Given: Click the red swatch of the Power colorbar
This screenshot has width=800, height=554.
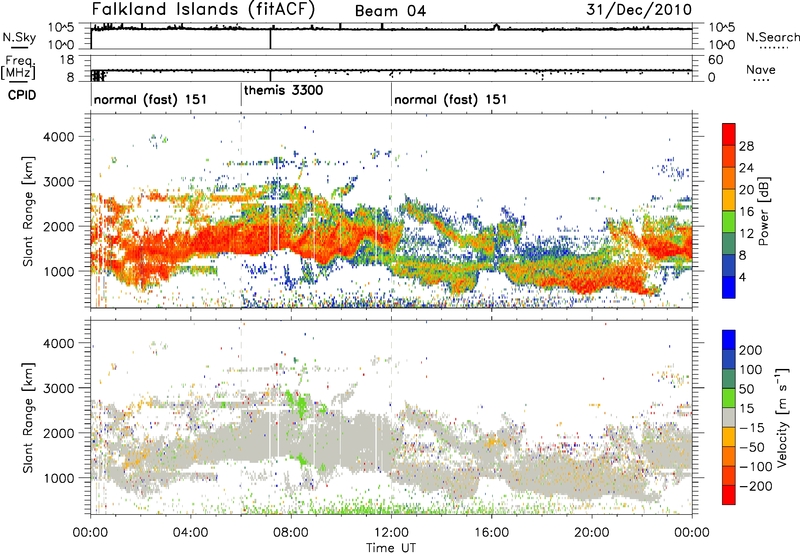Looking at the screenshot, I should (729, 134).
